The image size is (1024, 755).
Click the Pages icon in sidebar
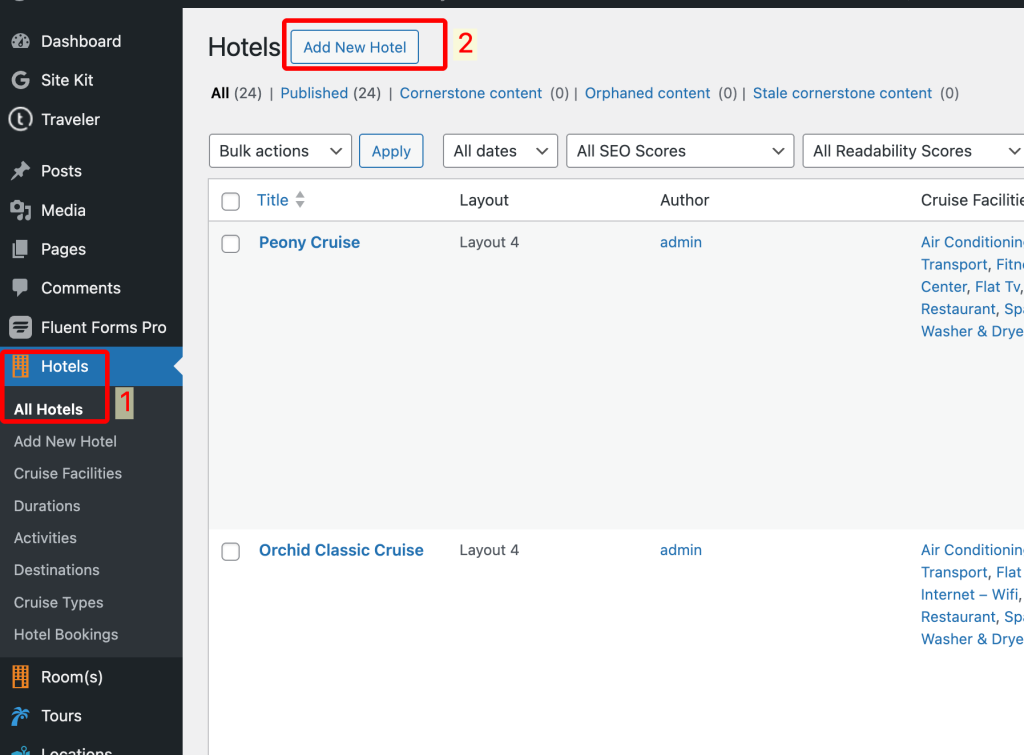click(20, 249)
